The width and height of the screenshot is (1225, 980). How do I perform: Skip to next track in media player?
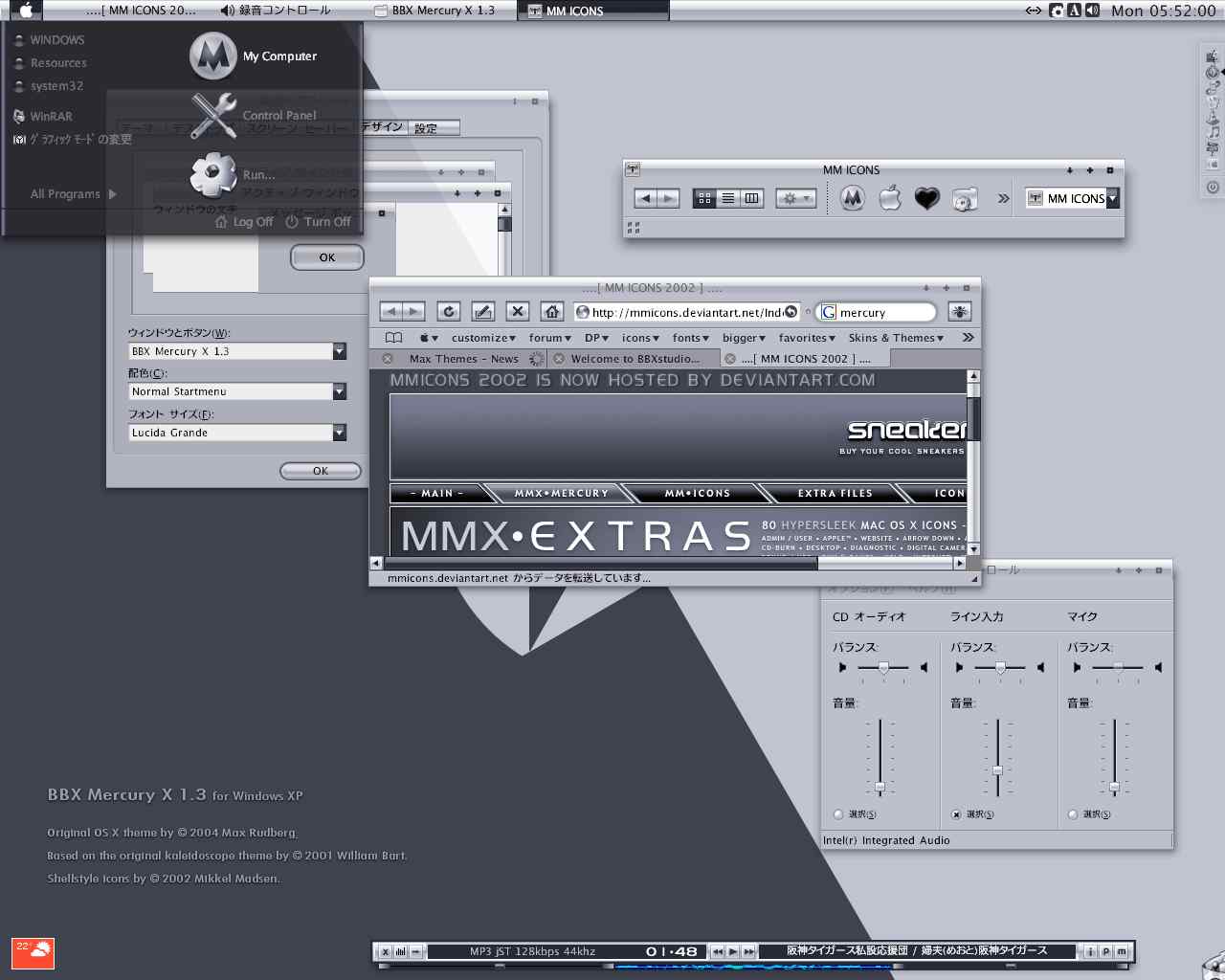749,951
